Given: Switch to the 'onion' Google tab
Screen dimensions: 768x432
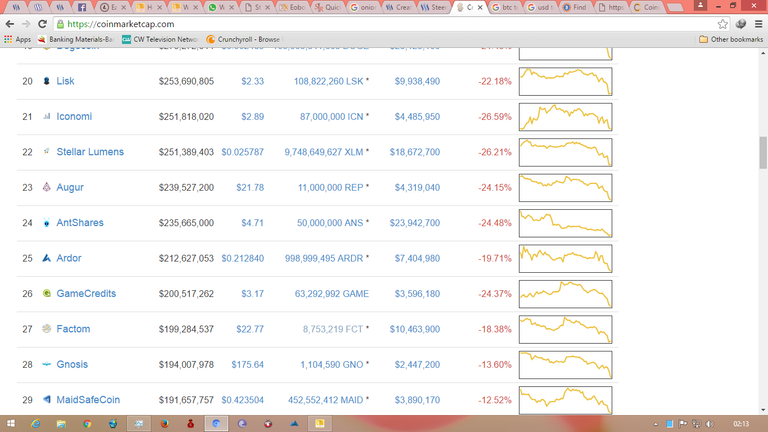Looking at the screenshot, I should pos(363,7).
